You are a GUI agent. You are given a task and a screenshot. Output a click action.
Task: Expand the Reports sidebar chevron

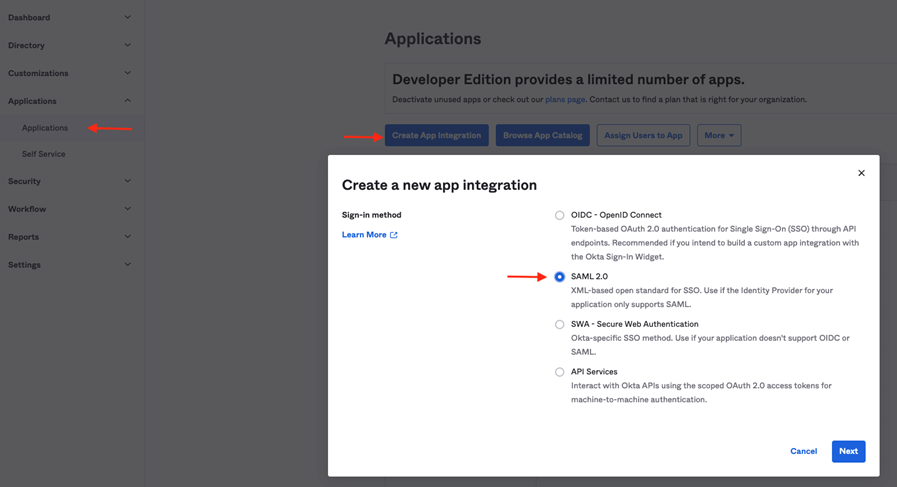tap(128, 236)
